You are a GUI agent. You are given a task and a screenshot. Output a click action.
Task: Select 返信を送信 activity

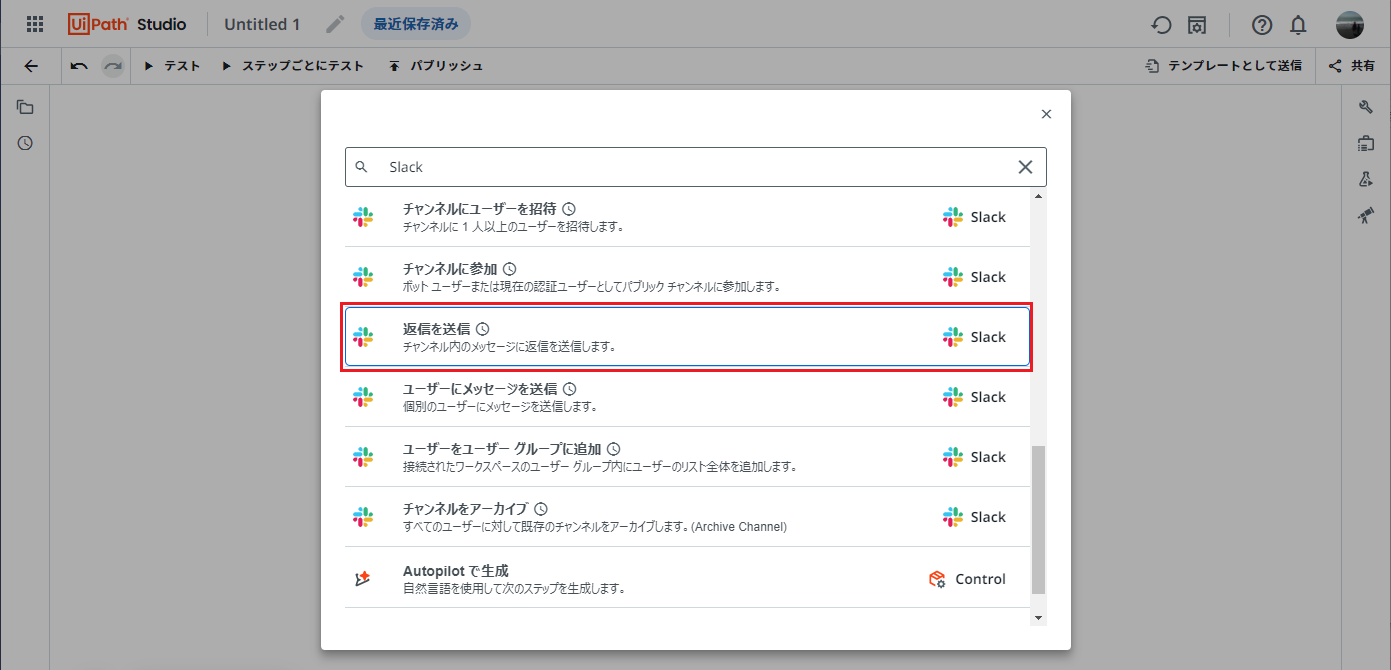coord(687,337)
